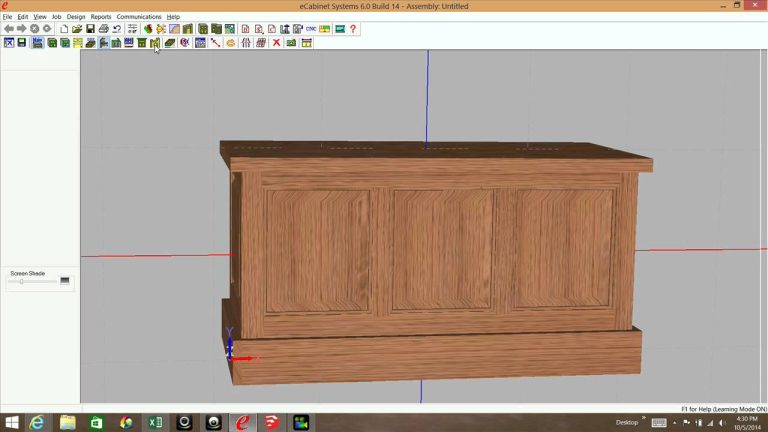The width and height of the screenshot is (768, 432).
Task: Click the CNC toolbar icon
Action: [311, 29]
